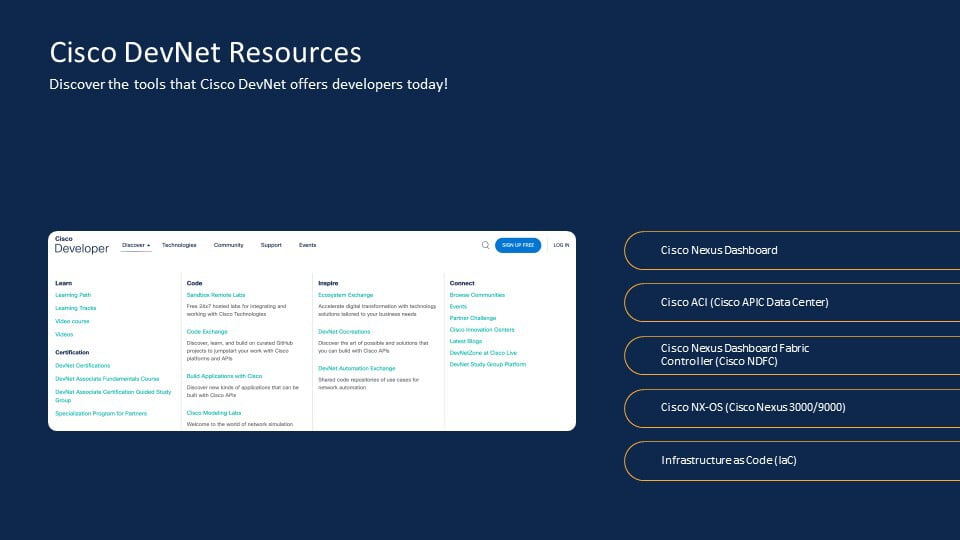Select Cisco Nexus Dashboard Fabric Controller pill

pyautogui.click(x=792, y=355)
